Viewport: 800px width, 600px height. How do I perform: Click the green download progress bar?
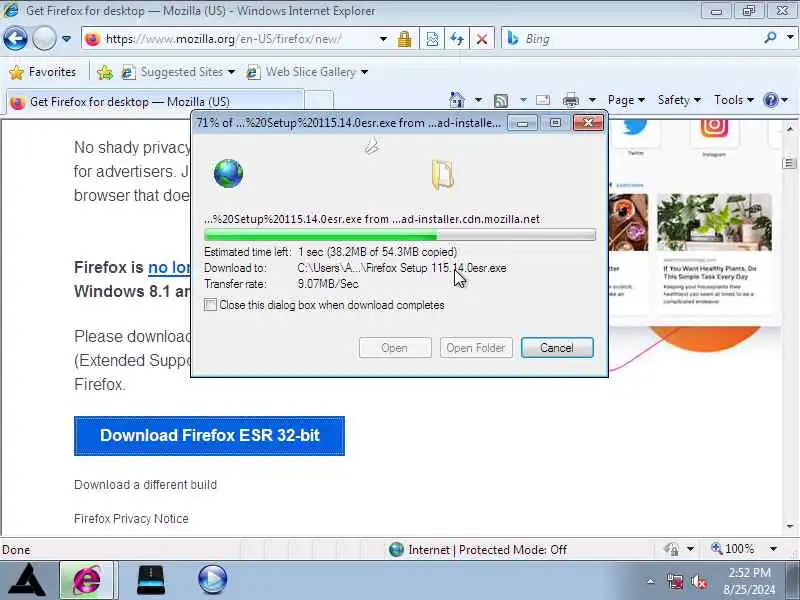coord(399,235)
